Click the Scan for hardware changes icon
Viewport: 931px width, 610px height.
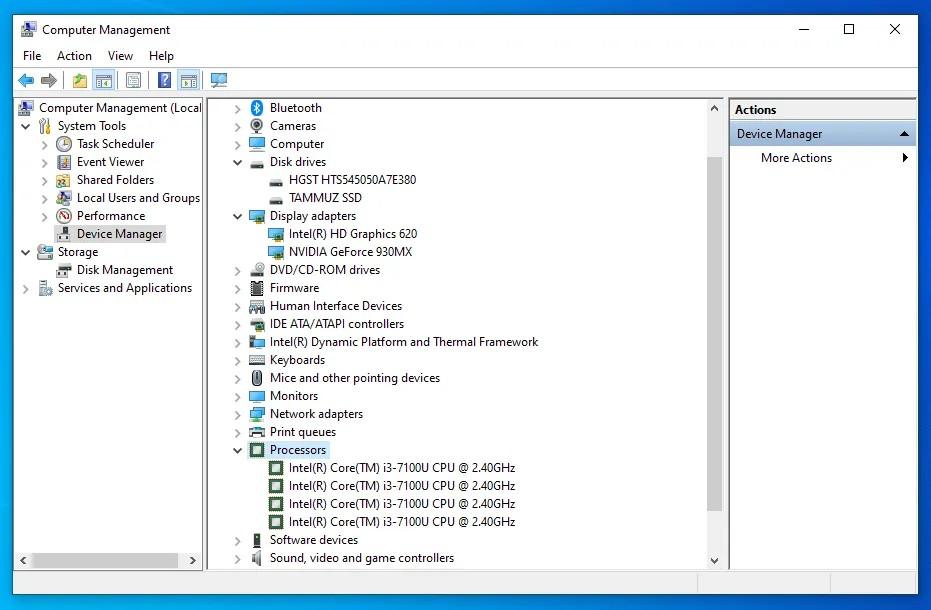tap(219, 81)
